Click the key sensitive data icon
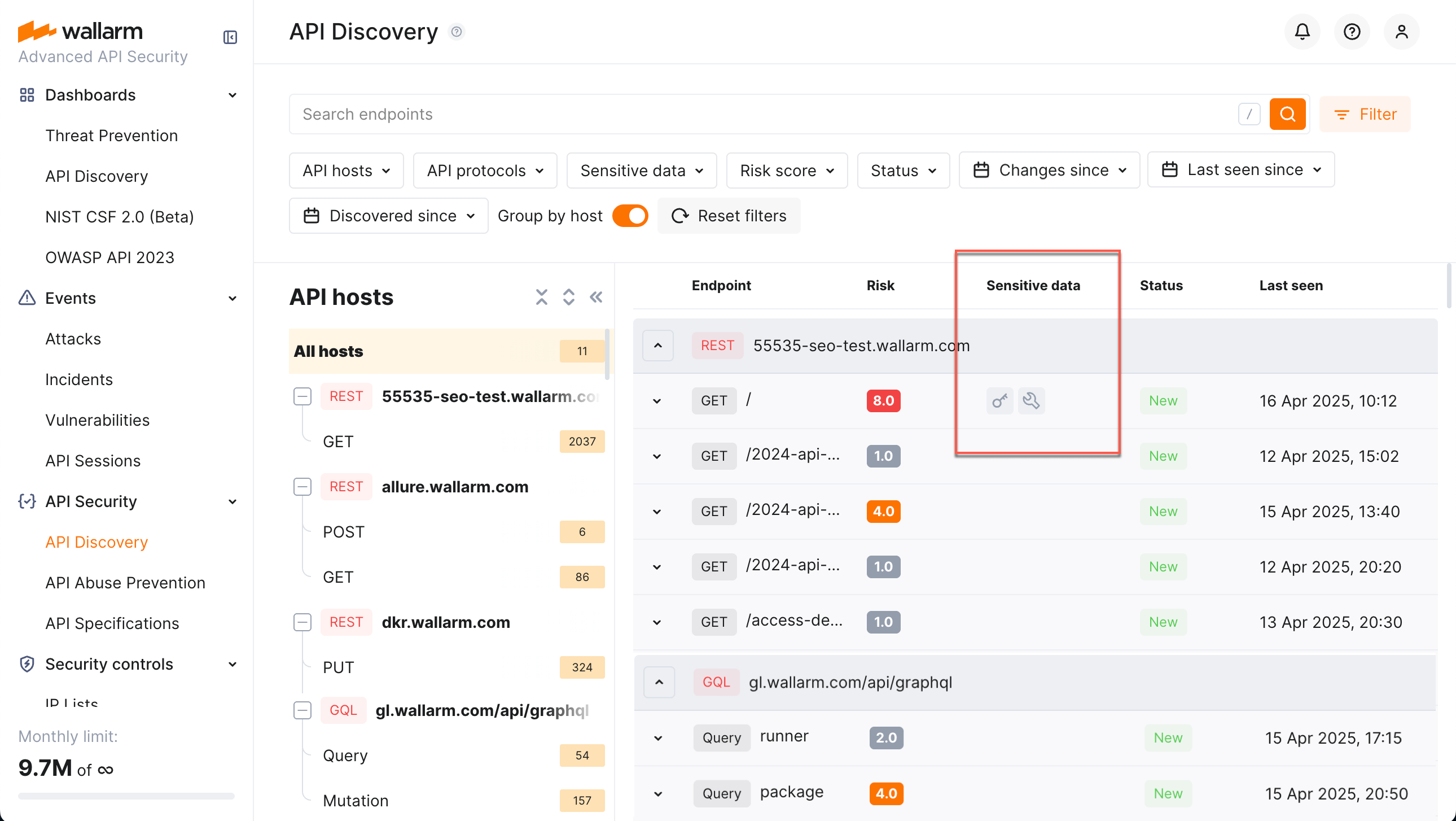The width and height of the screenshot is (1456, 821). tap(999, 400)
